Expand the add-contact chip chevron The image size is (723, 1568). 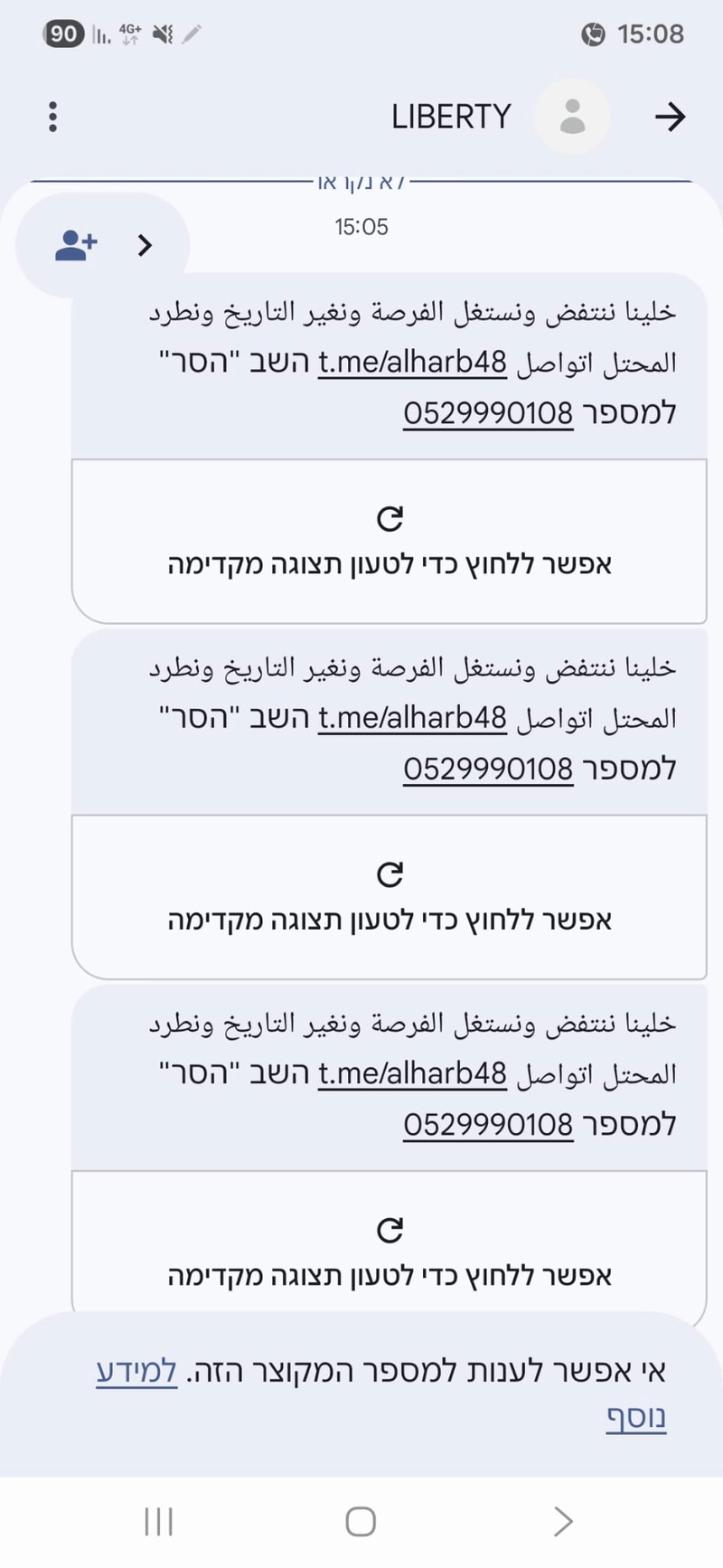(x=145, y=245)
